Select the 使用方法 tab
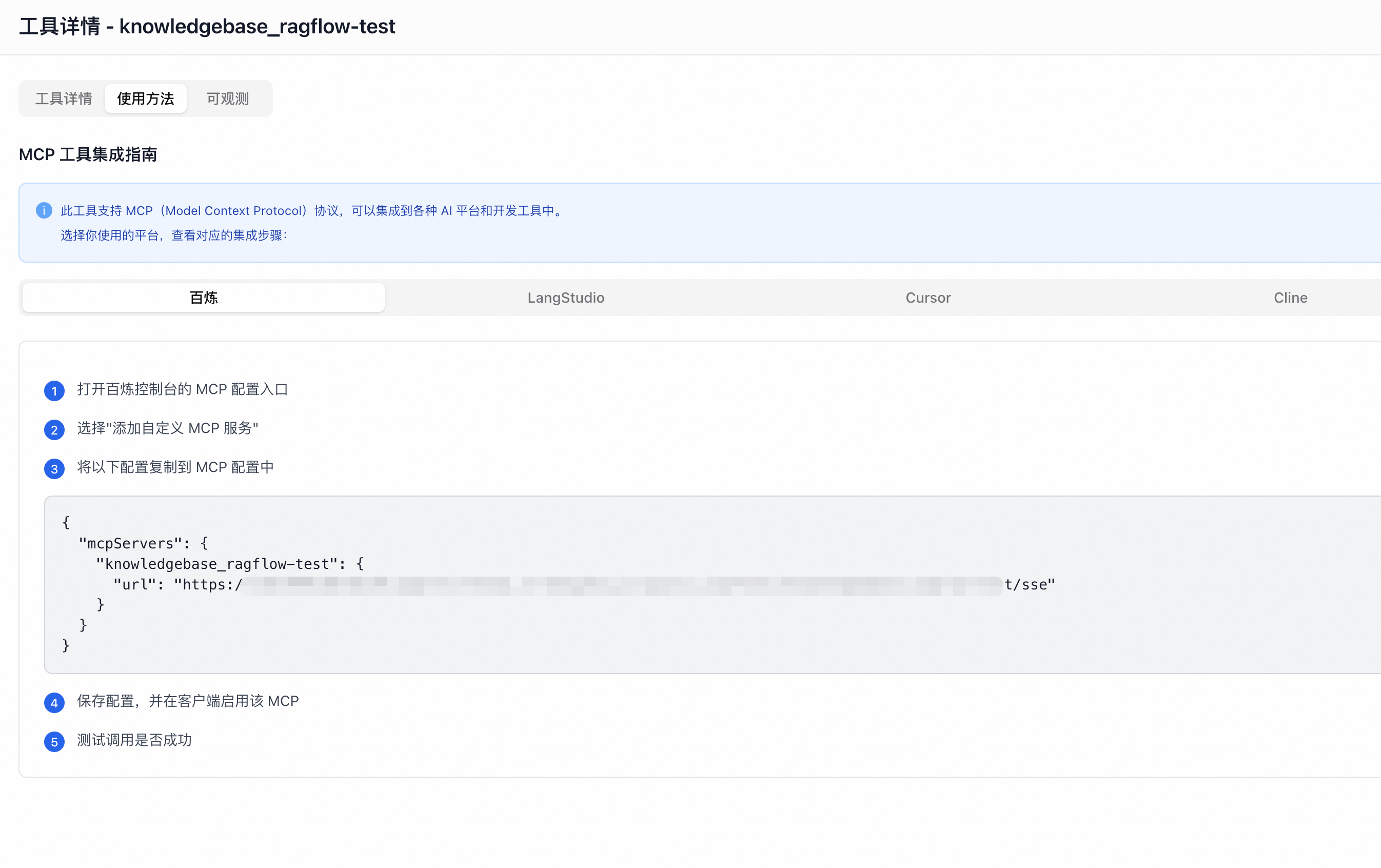The height and width of the screenshot is (868, 1381). [x=146, y=98]
